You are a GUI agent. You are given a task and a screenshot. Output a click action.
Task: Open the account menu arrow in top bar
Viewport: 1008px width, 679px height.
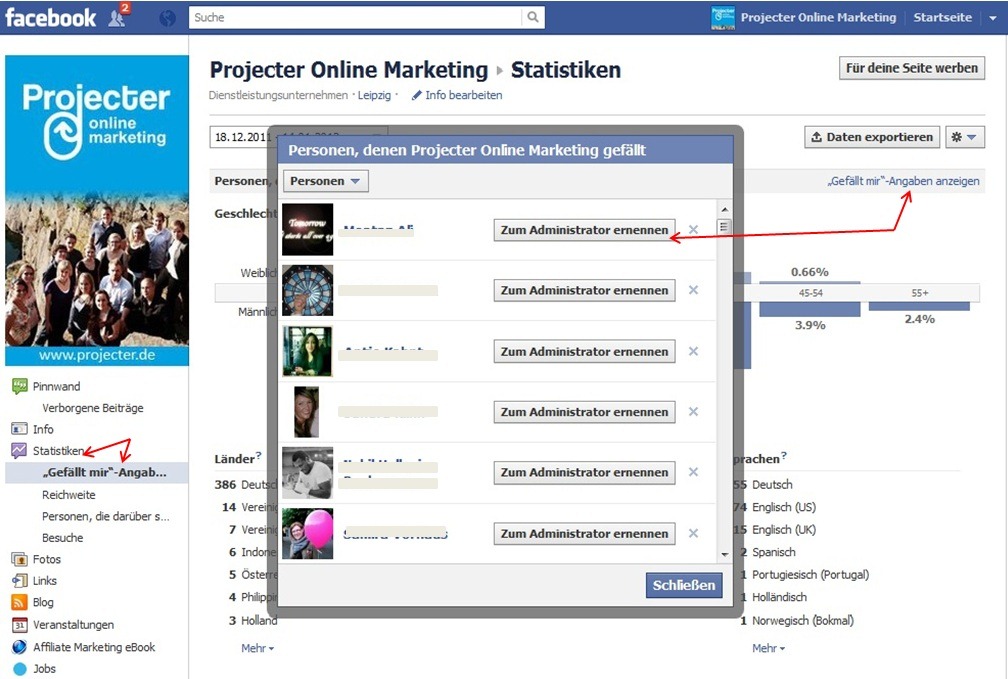(x=993, y=18)
